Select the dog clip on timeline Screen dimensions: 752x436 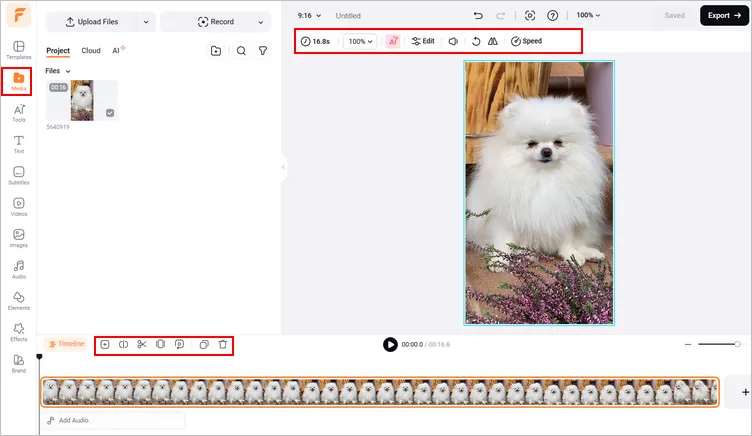(380, 392)
